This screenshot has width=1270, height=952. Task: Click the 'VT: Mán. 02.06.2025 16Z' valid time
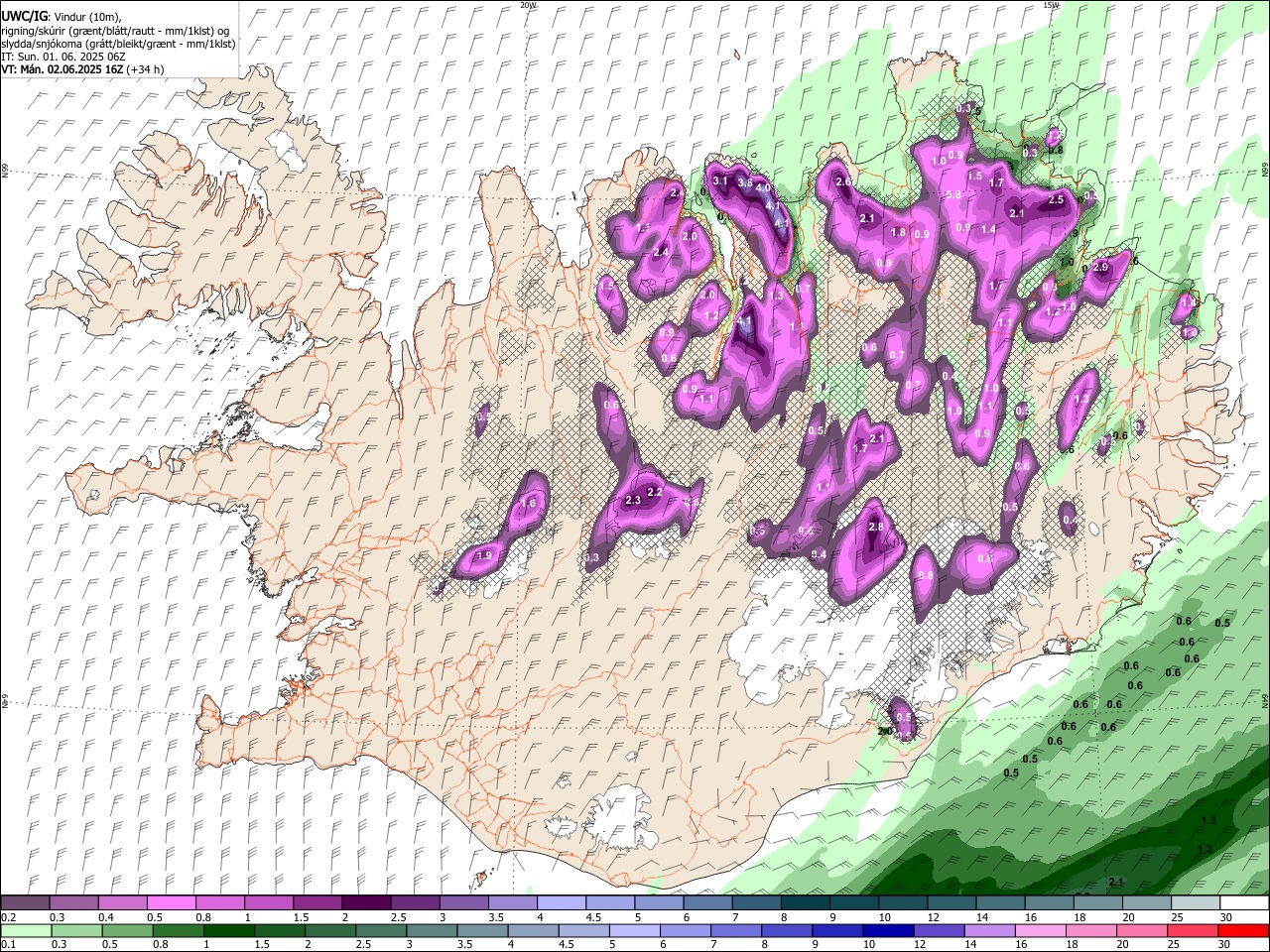coord(62,69)
